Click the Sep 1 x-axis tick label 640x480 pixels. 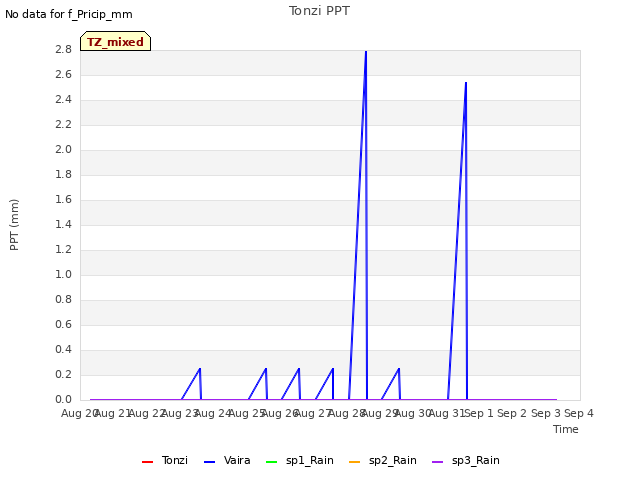click(479, 413)
